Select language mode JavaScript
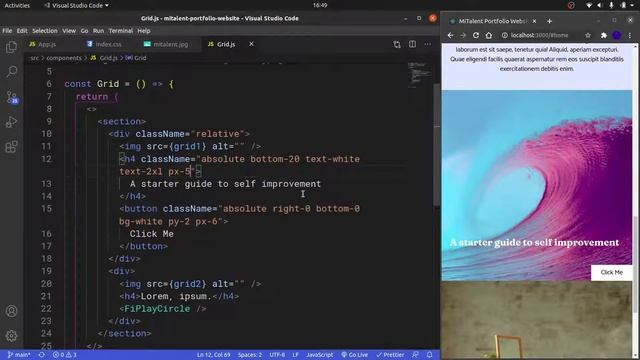Image resolution: width=640 pixels, height=360 pixels. point(320,355)
